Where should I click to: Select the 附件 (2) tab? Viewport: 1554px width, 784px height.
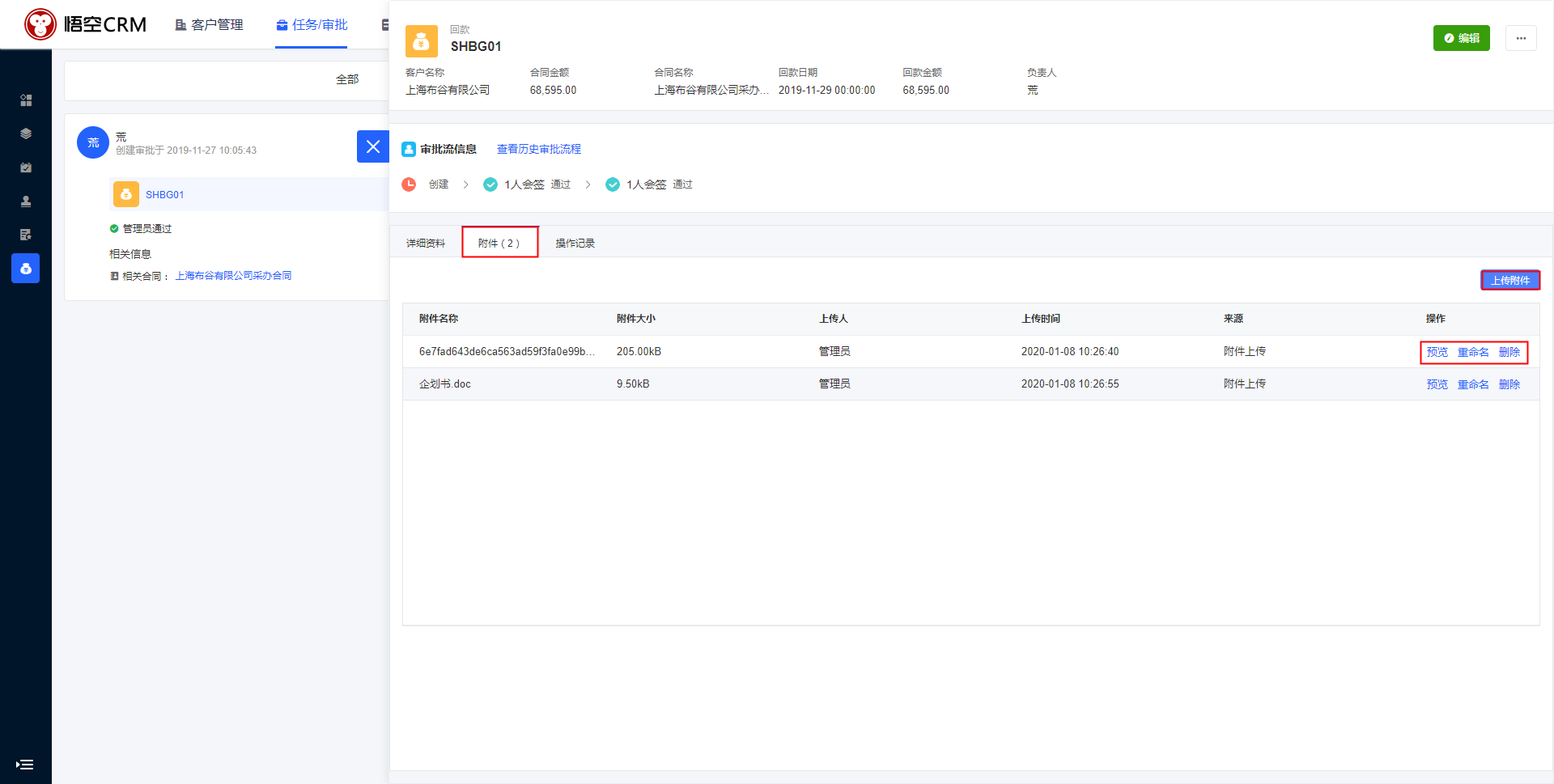[499, 243]
